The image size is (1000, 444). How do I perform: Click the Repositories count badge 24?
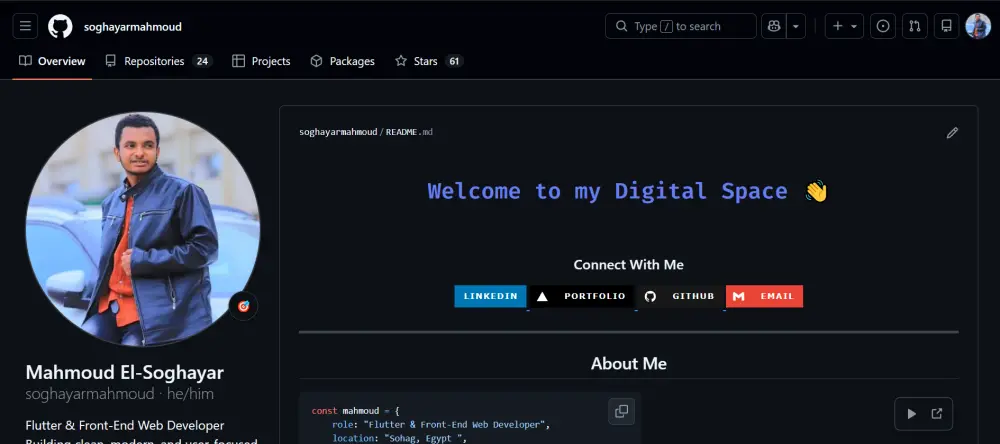[202, 61]
